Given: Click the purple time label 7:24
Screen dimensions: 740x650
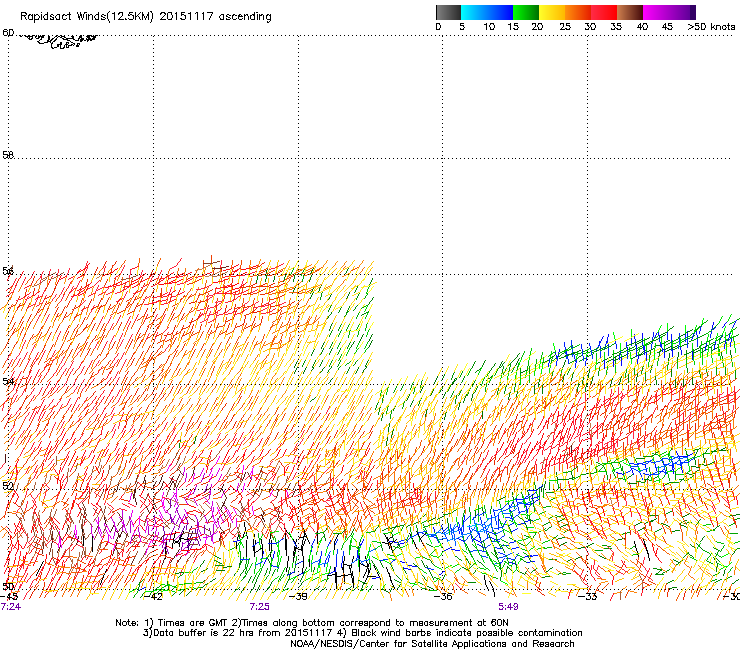Looking at the screenshot, I should [x=11, y=607].
